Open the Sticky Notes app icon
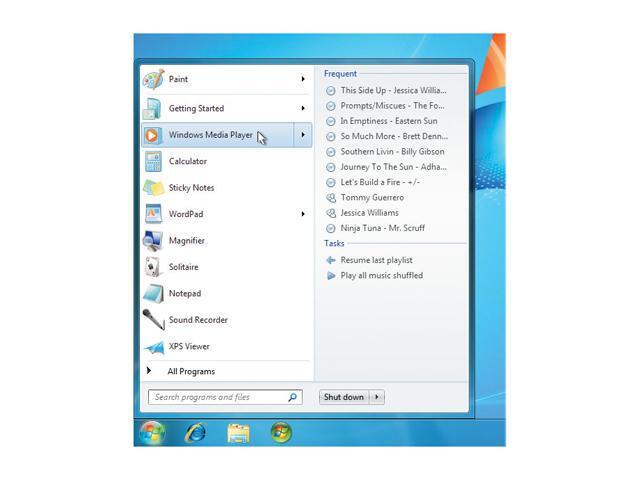 click(153, 188)
